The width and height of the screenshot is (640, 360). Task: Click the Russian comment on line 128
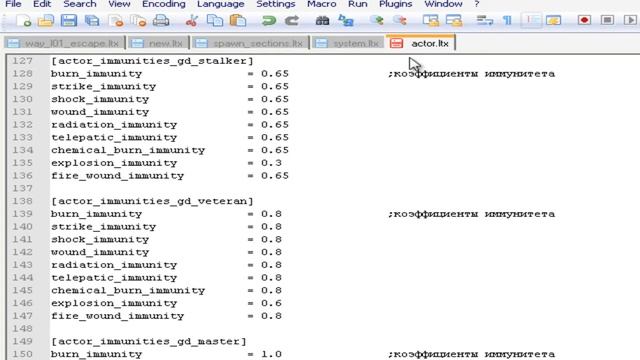pyautogui.click(x=471, y=74)
